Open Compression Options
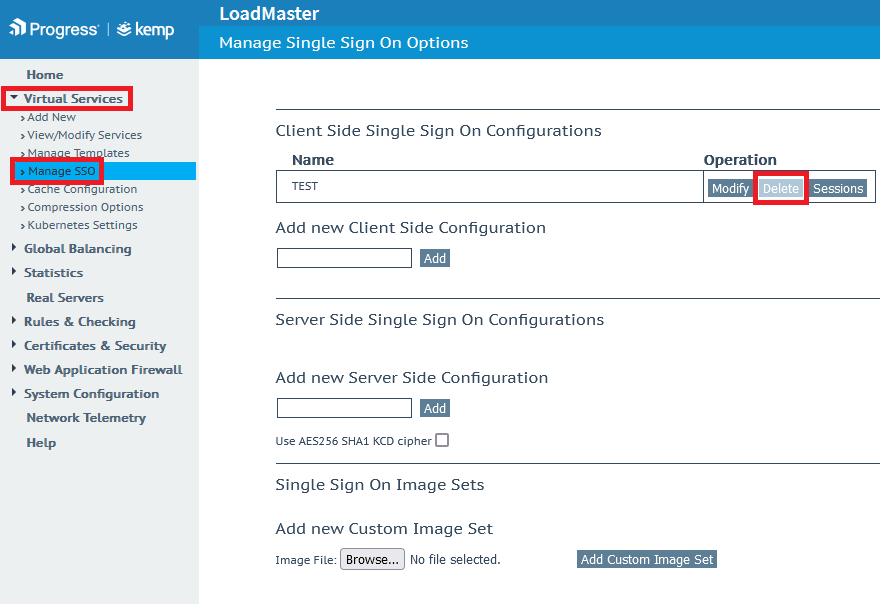Screen dimensions: 880x604 tap(85, 207)
